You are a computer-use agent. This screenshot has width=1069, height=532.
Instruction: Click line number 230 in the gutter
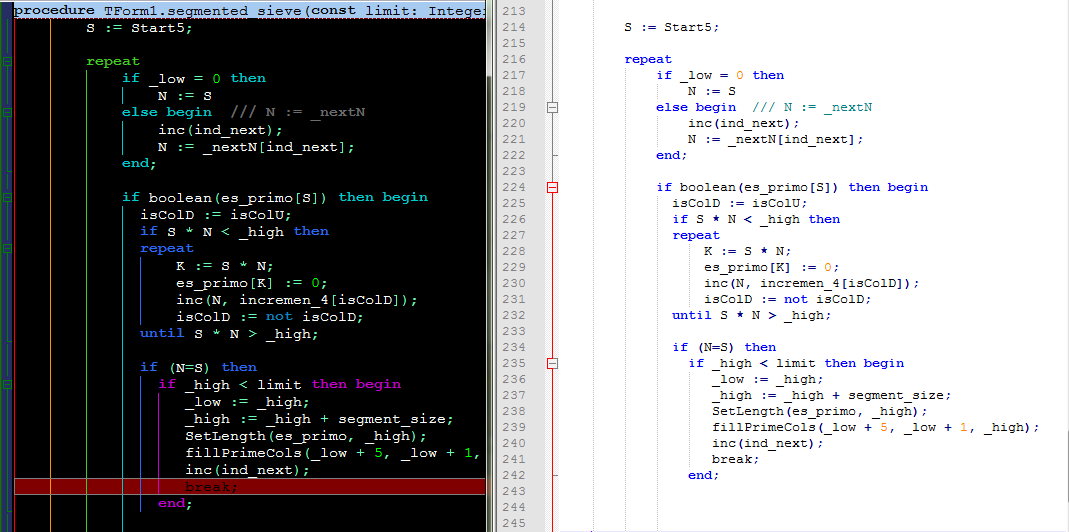[x=513, y=283]
